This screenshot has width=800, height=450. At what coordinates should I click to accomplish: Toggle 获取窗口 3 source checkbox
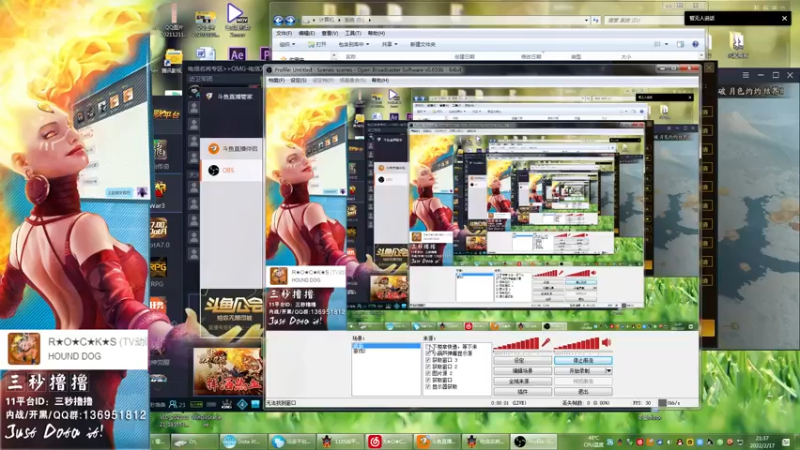428,360
